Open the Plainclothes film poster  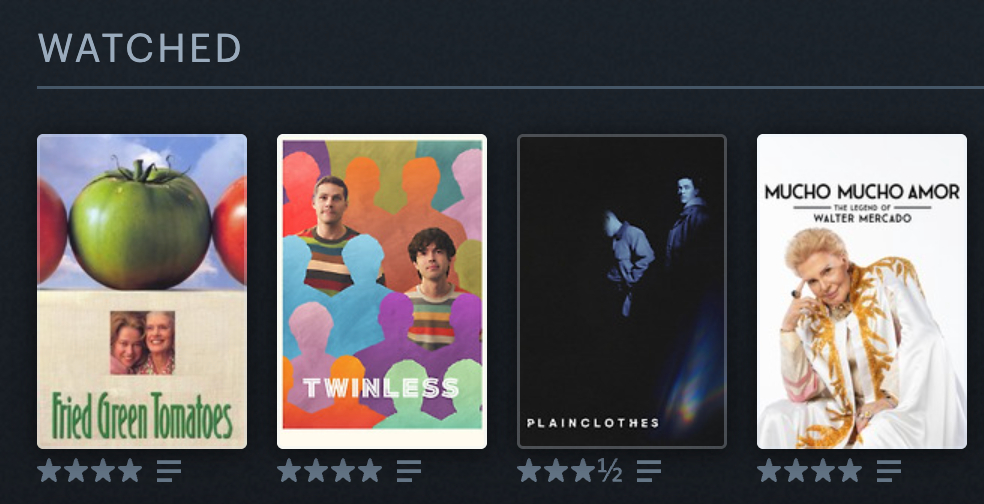click(x=622, y=291)
